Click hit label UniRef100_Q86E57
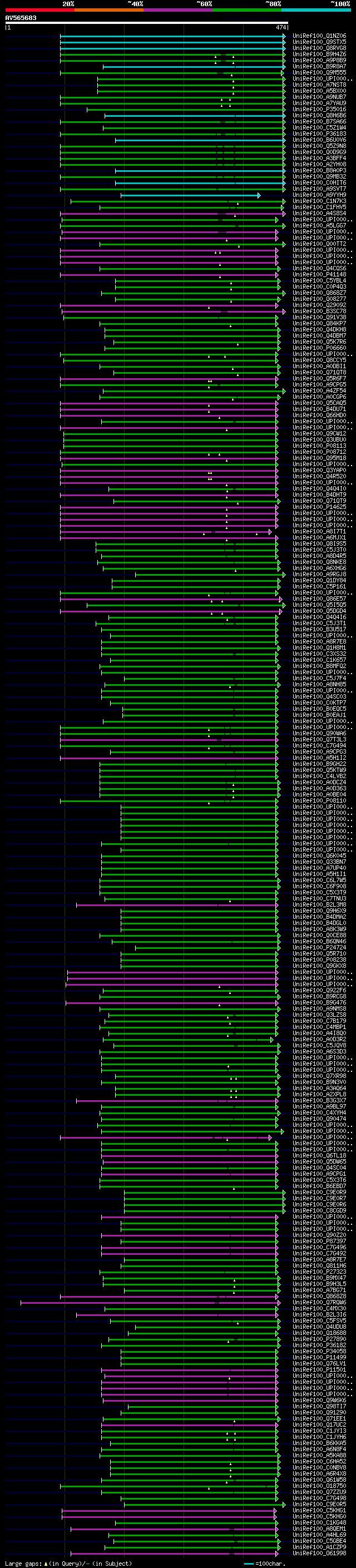 click(319, 598)
